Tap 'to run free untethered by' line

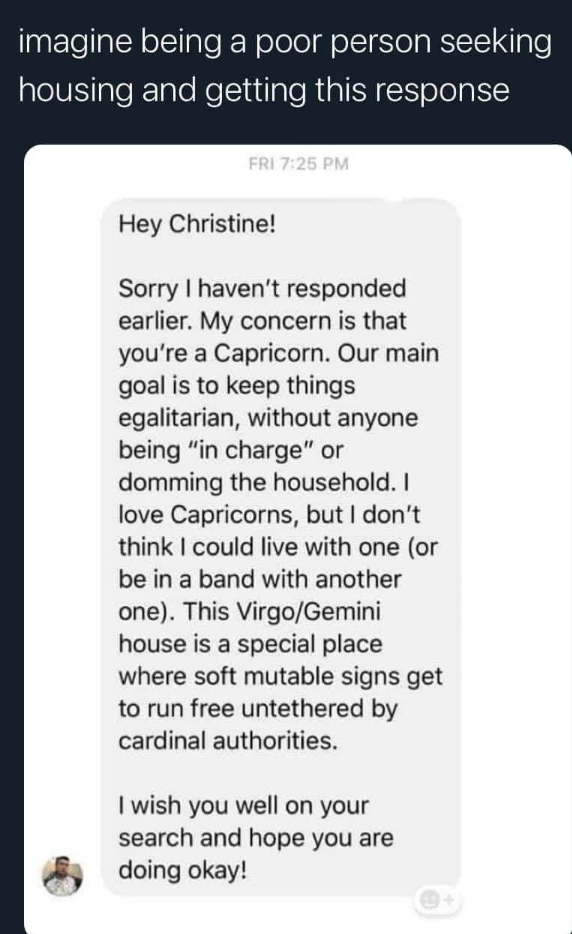257,709
